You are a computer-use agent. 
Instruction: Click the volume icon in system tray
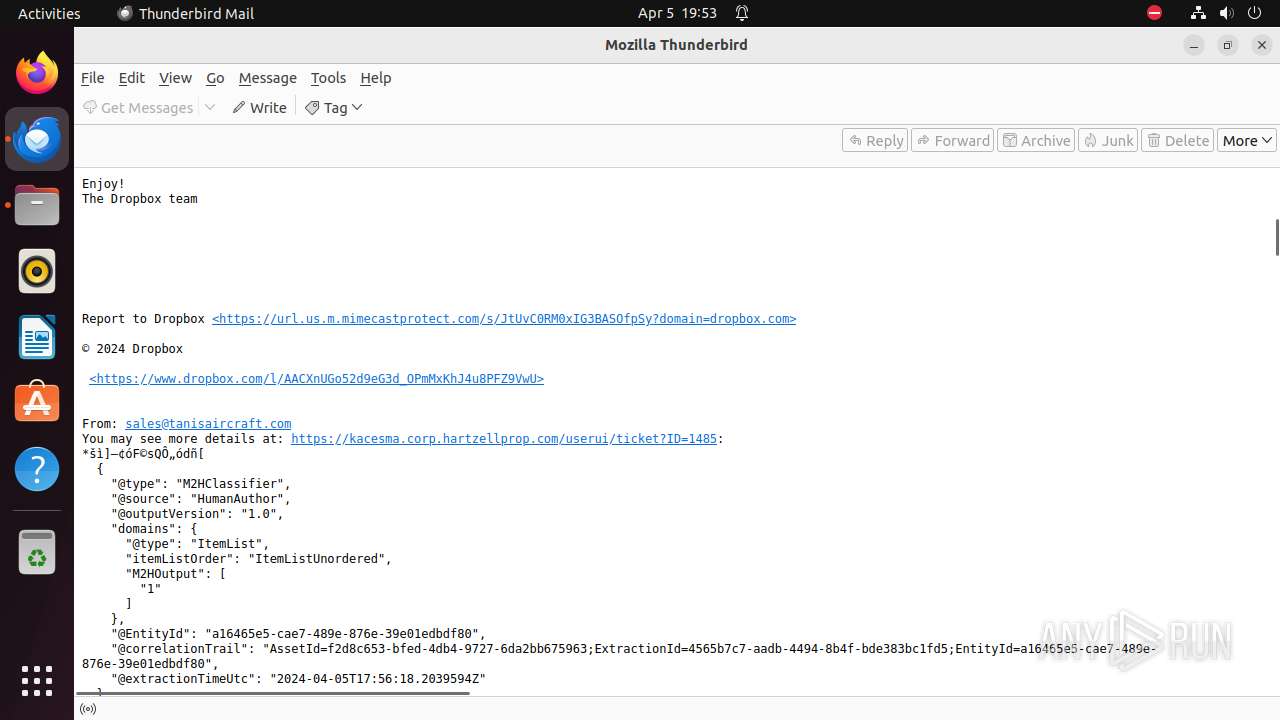(1226, 13)
